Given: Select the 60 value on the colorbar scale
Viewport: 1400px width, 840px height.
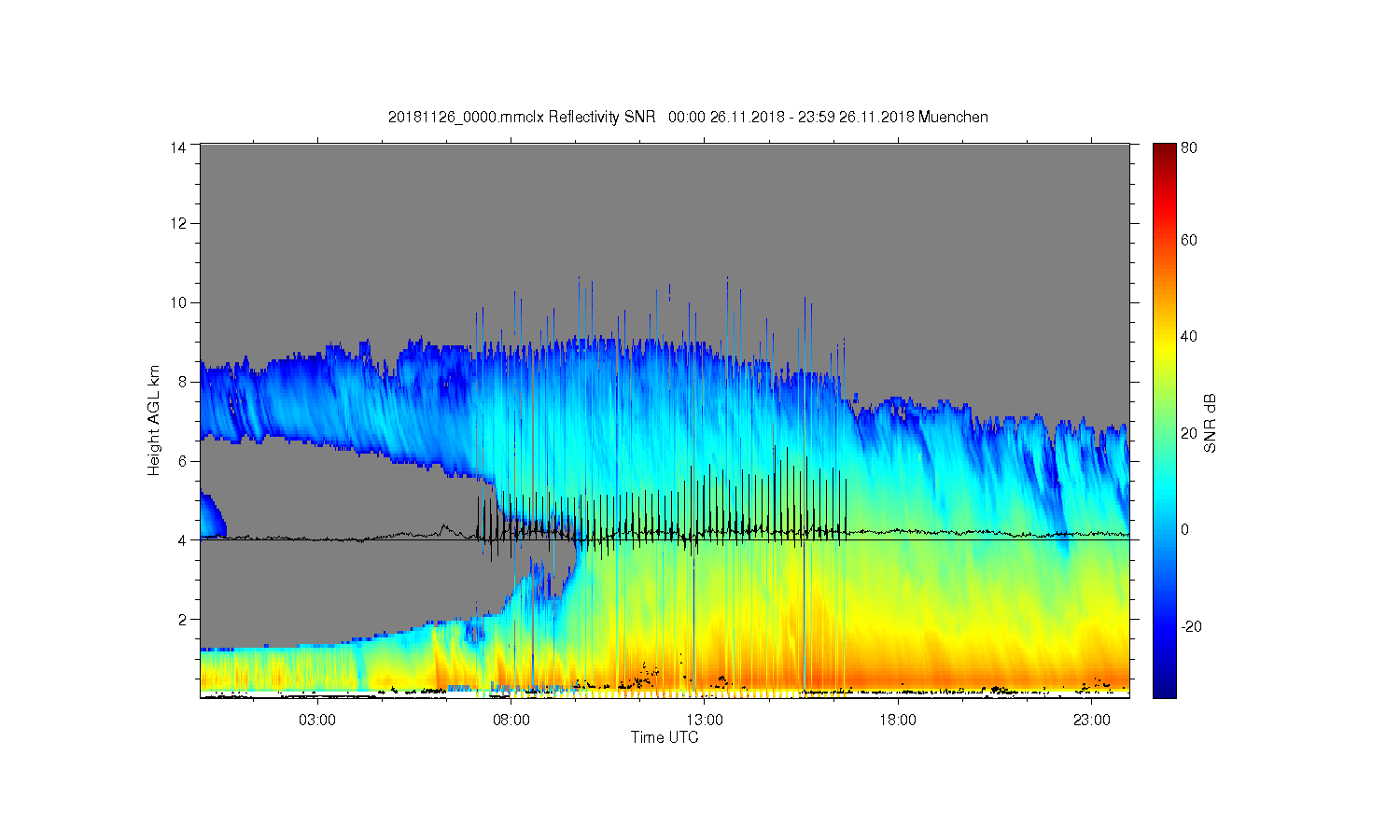Looking at the screenshot, I should [1189, 241].
